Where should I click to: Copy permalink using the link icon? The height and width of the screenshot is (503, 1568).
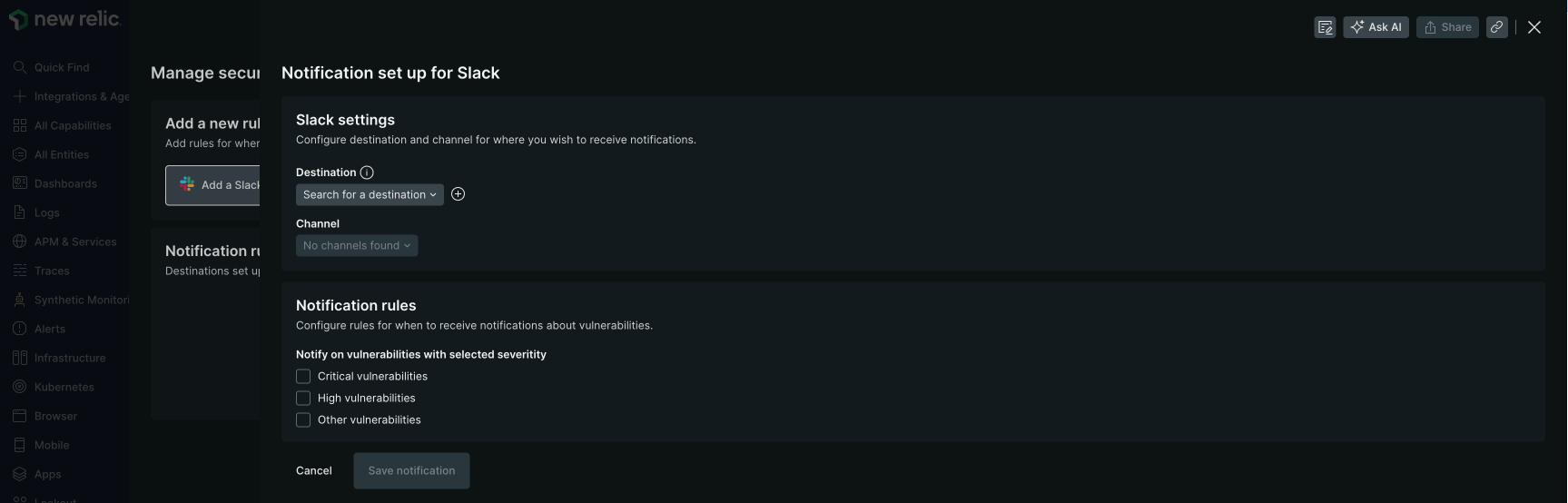[1497, 27]
